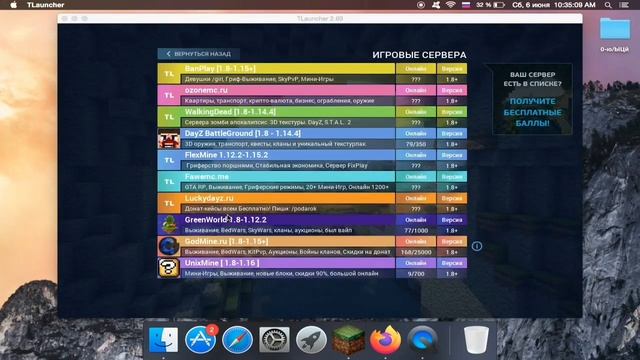Click the clock showing 10:35:09 AM
Image resolution: width=640 pixels, height=360 pixels.
575,5
